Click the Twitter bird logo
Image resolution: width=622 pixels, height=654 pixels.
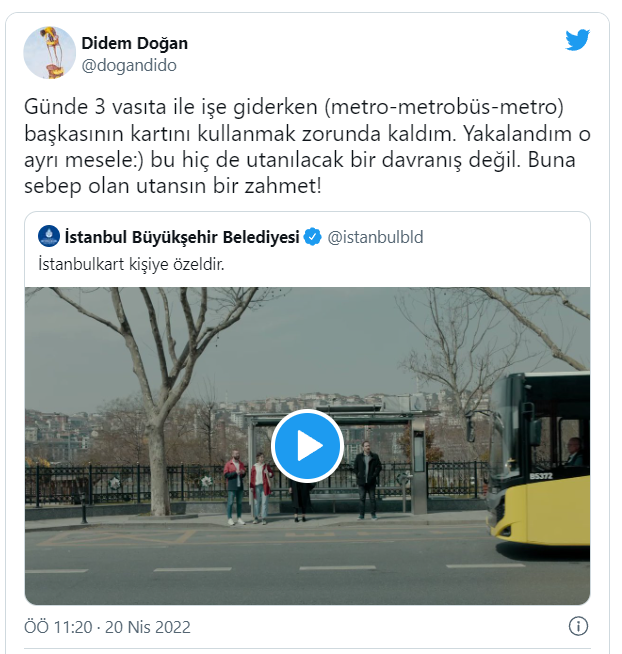(577, 40)
